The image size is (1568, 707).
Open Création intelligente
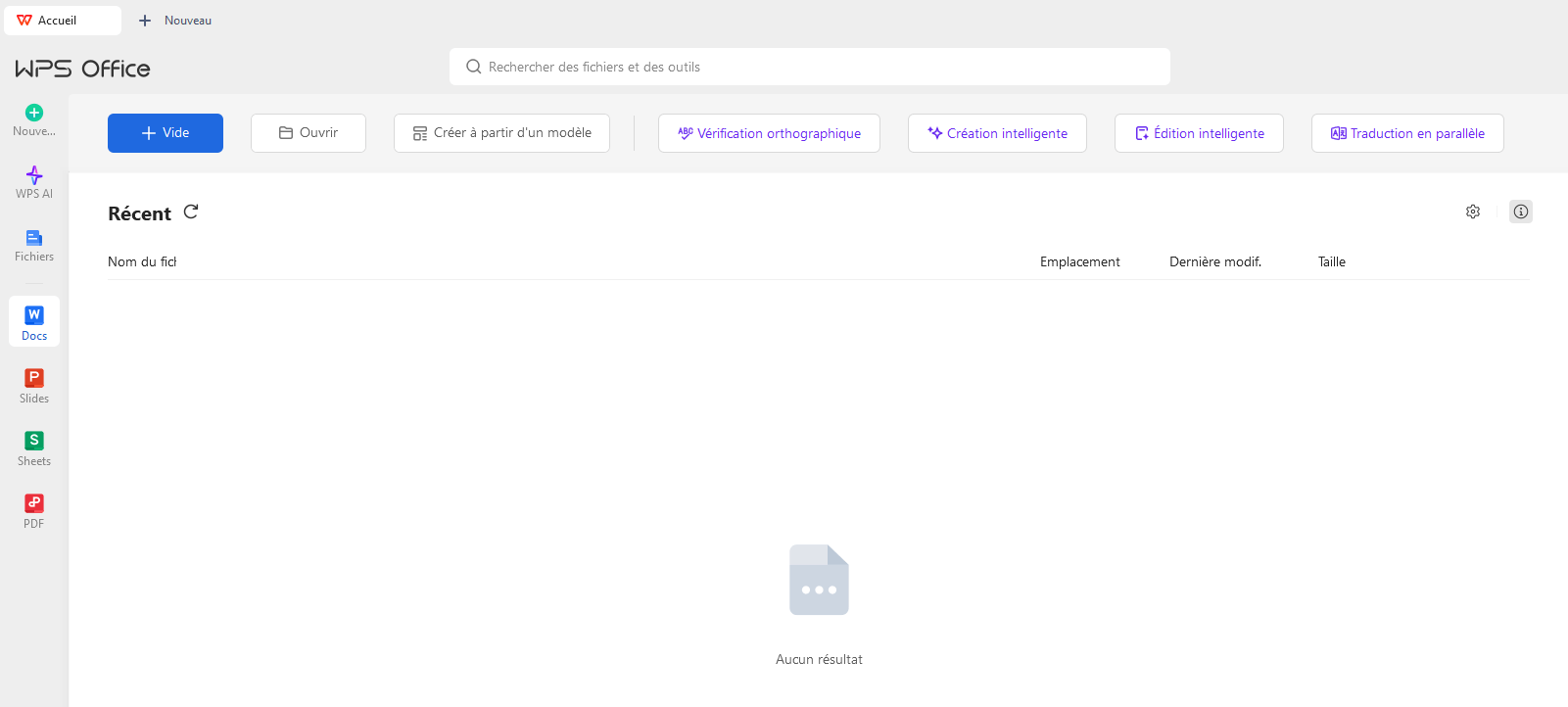(x=997, y=133)
